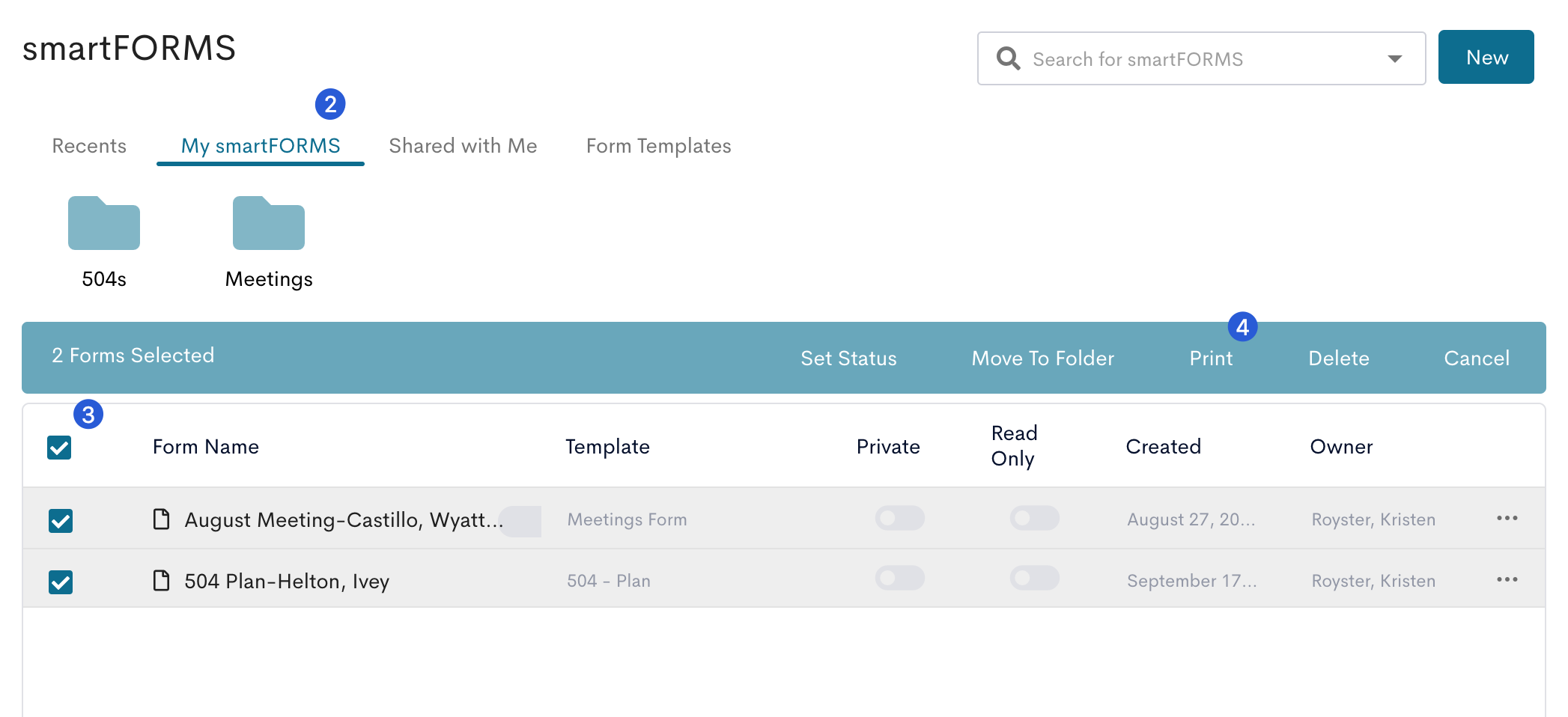This screenshot has width=1568, height=717.
Task: Open more options for August Meeting row
Action: pyautogui.click(x=1507, y=518)
